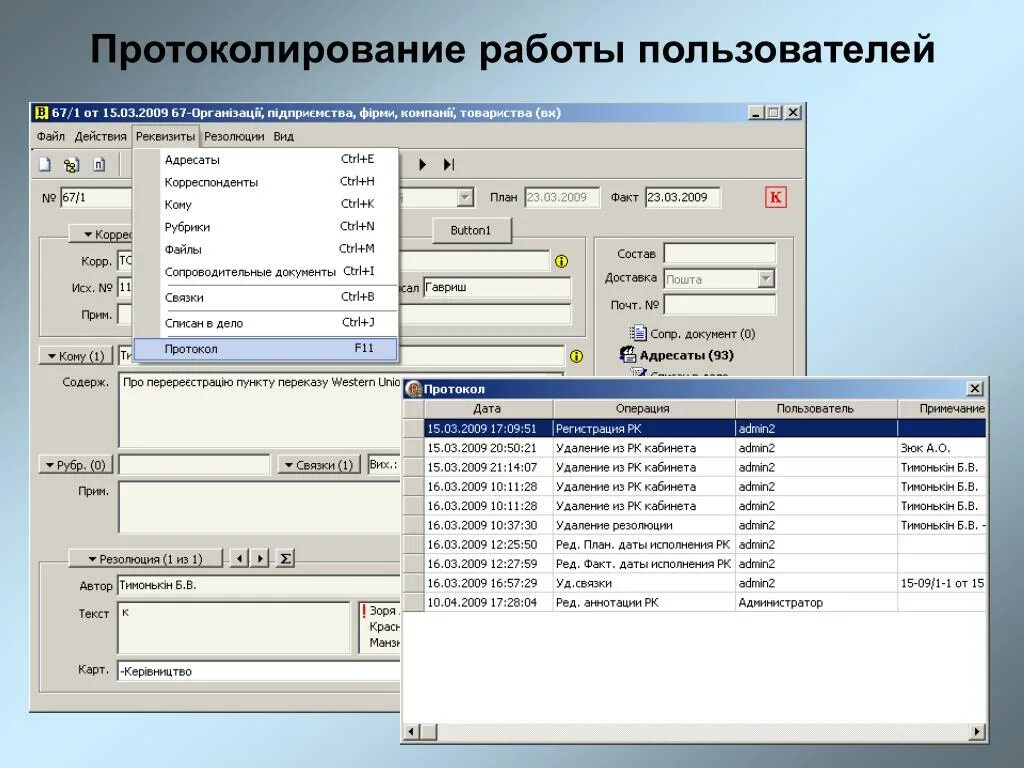Screen dimensions: 1024x768
Task: Open Адресаты (93) link
Action: (x=677, y=355)
